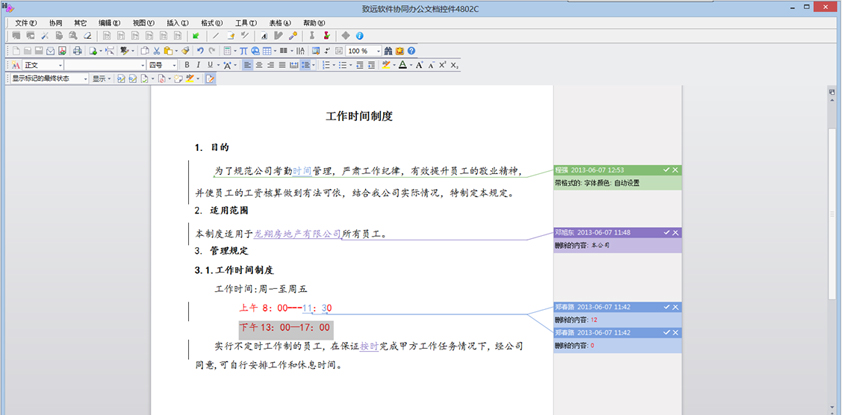Apply the font color A swatch

pos(402,65)
